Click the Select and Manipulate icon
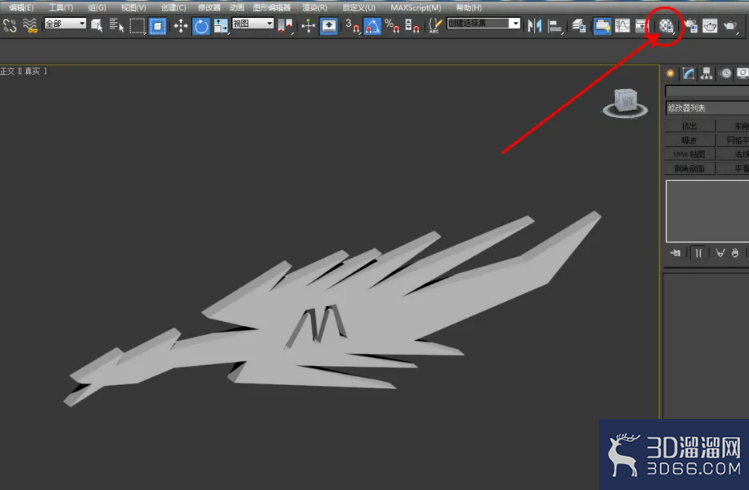The width and height of the screenshot is (749, 490). click(x=309, y=26)
